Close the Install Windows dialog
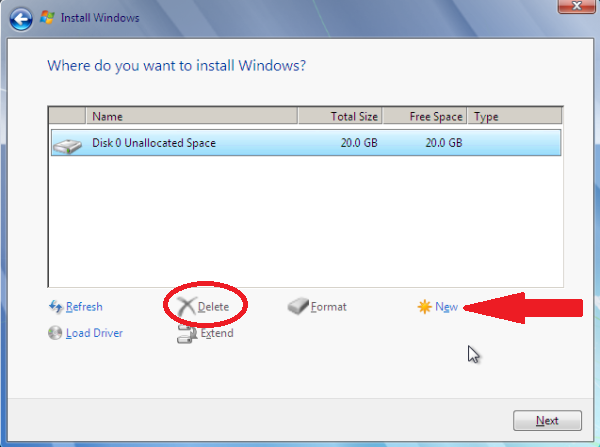The image size is (600, 447). 577,6
